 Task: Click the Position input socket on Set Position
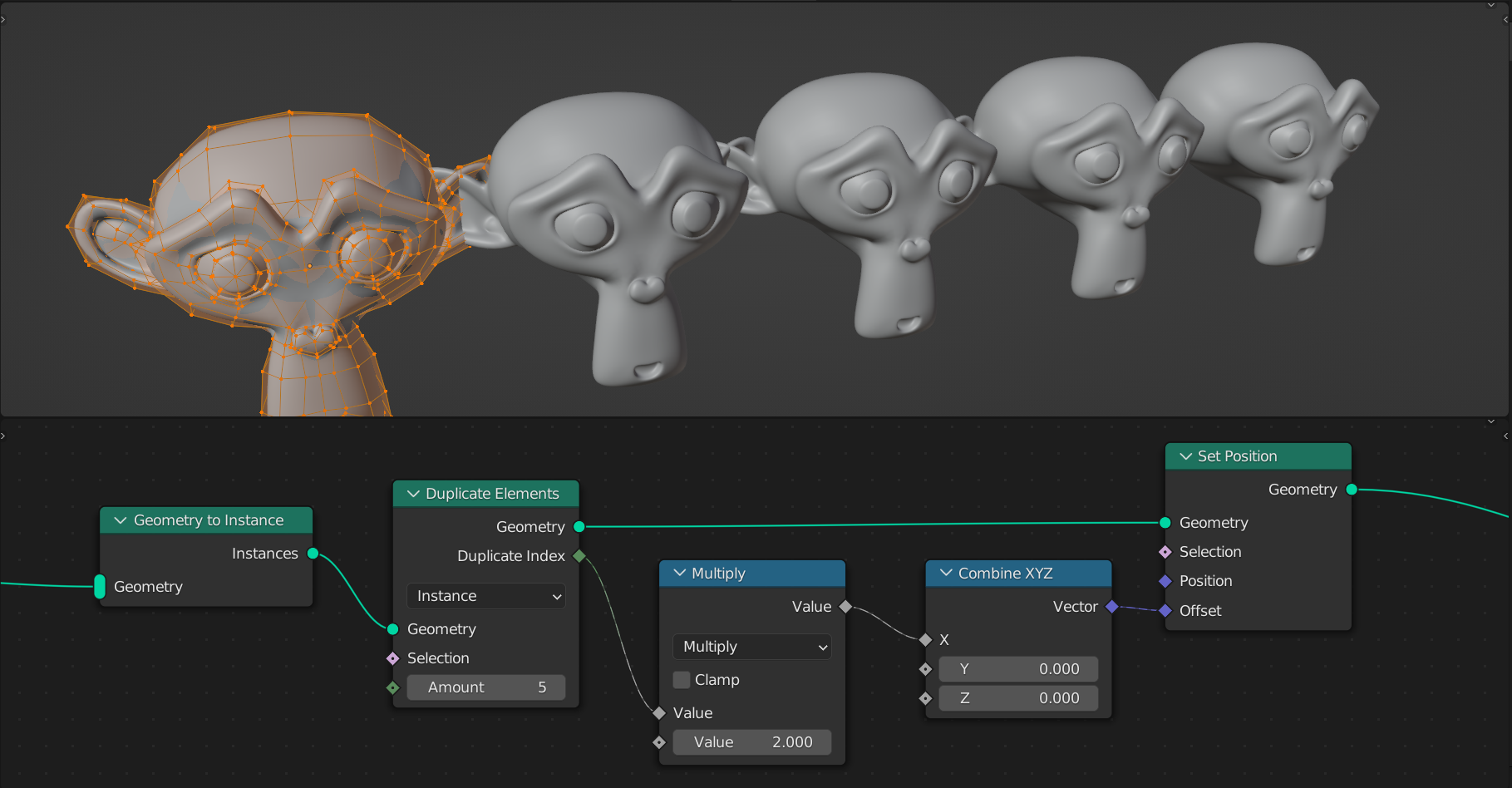point(1165,580)
